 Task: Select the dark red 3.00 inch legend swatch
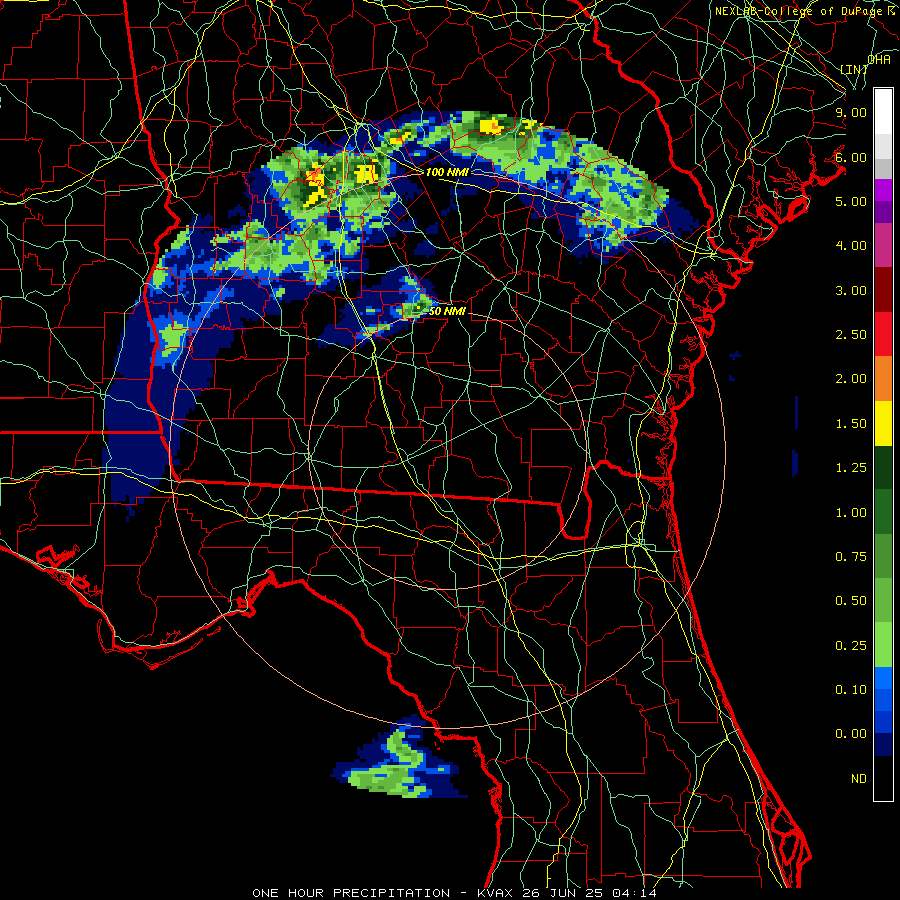coord(883,289)
